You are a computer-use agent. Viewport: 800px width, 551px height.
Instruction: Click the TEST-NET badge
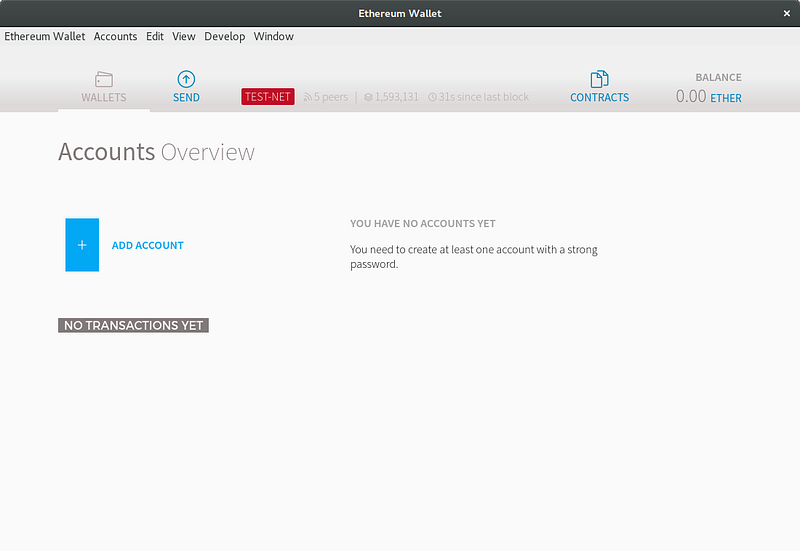[x=268, y=96]
